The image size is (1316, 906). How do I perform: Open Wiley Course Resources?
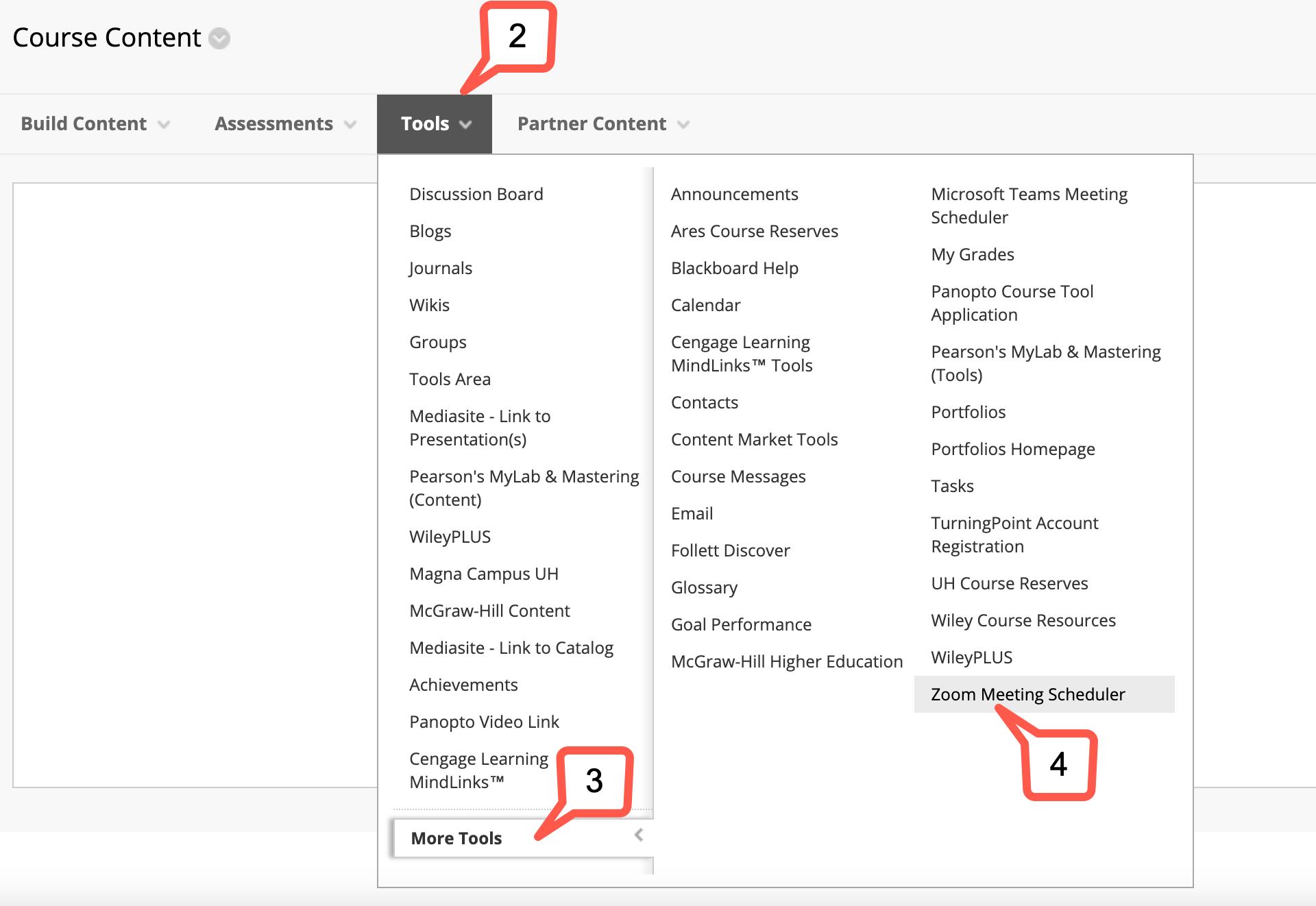[1023, 620]
